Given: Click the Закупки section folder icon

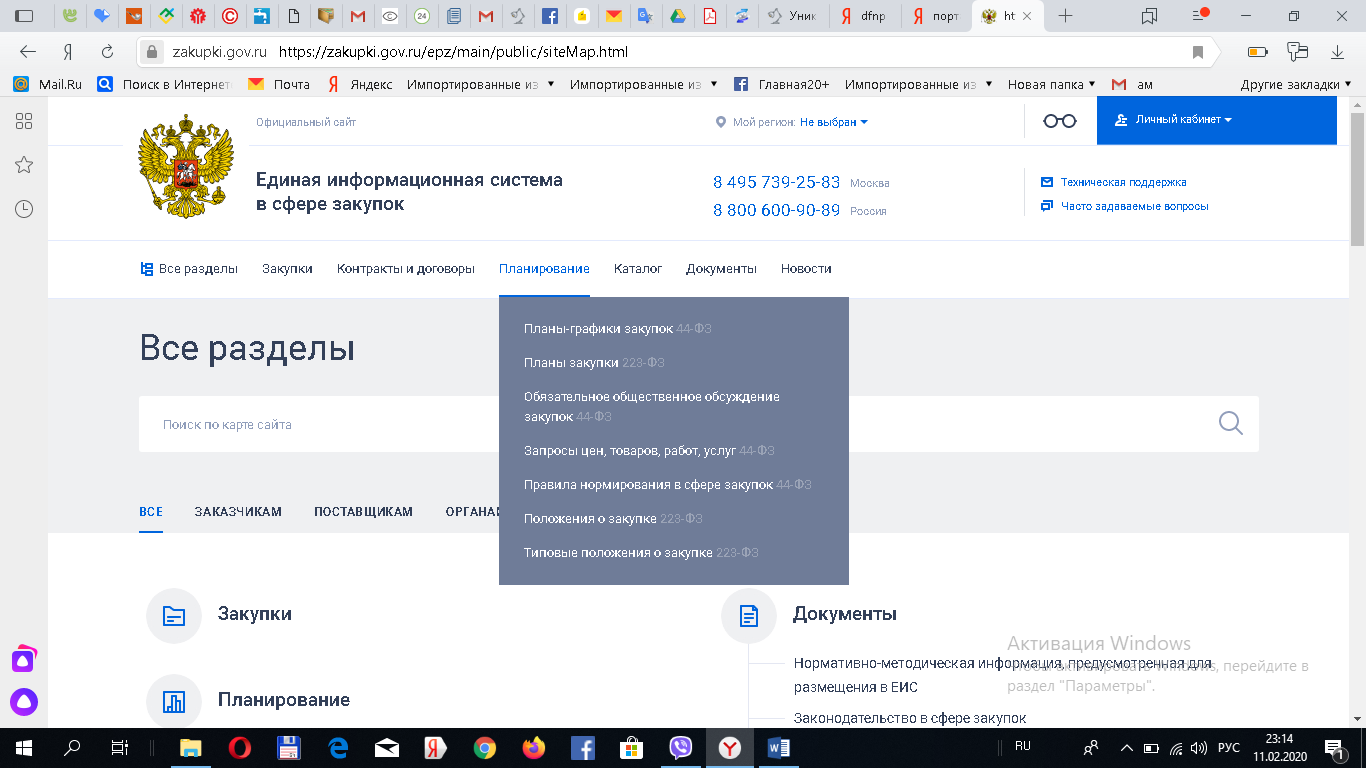Looking at the screenshot, I should tap(174, 616).
